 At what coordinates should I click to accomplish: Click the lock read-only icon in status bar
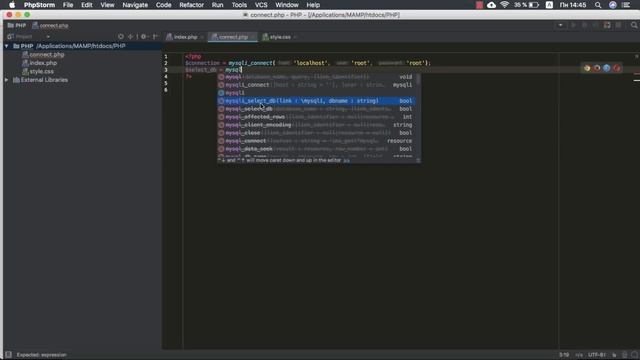[x=614, y=355]
